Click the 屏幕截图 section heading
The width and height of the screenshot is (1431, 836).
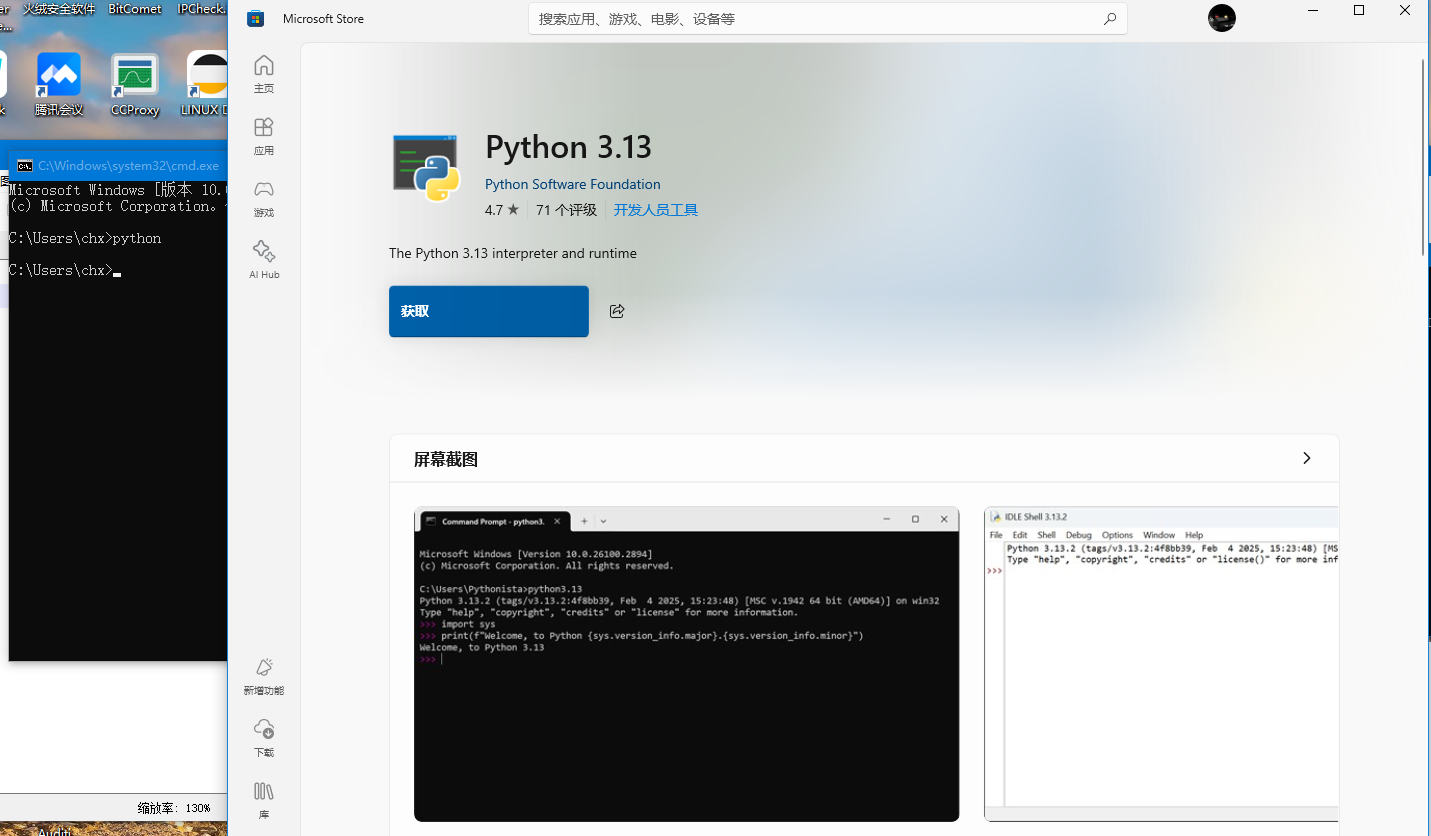tap(446, 459)
